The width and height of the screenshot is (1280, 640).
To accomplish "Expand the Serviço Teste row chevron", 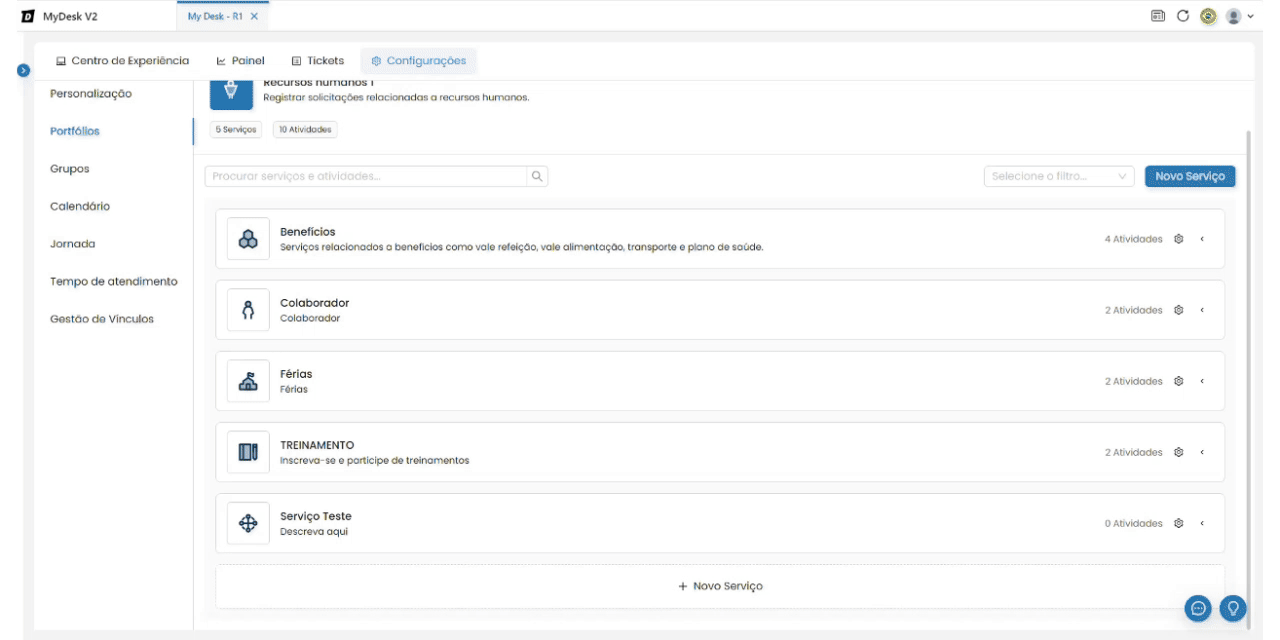I will [1202, 523].
